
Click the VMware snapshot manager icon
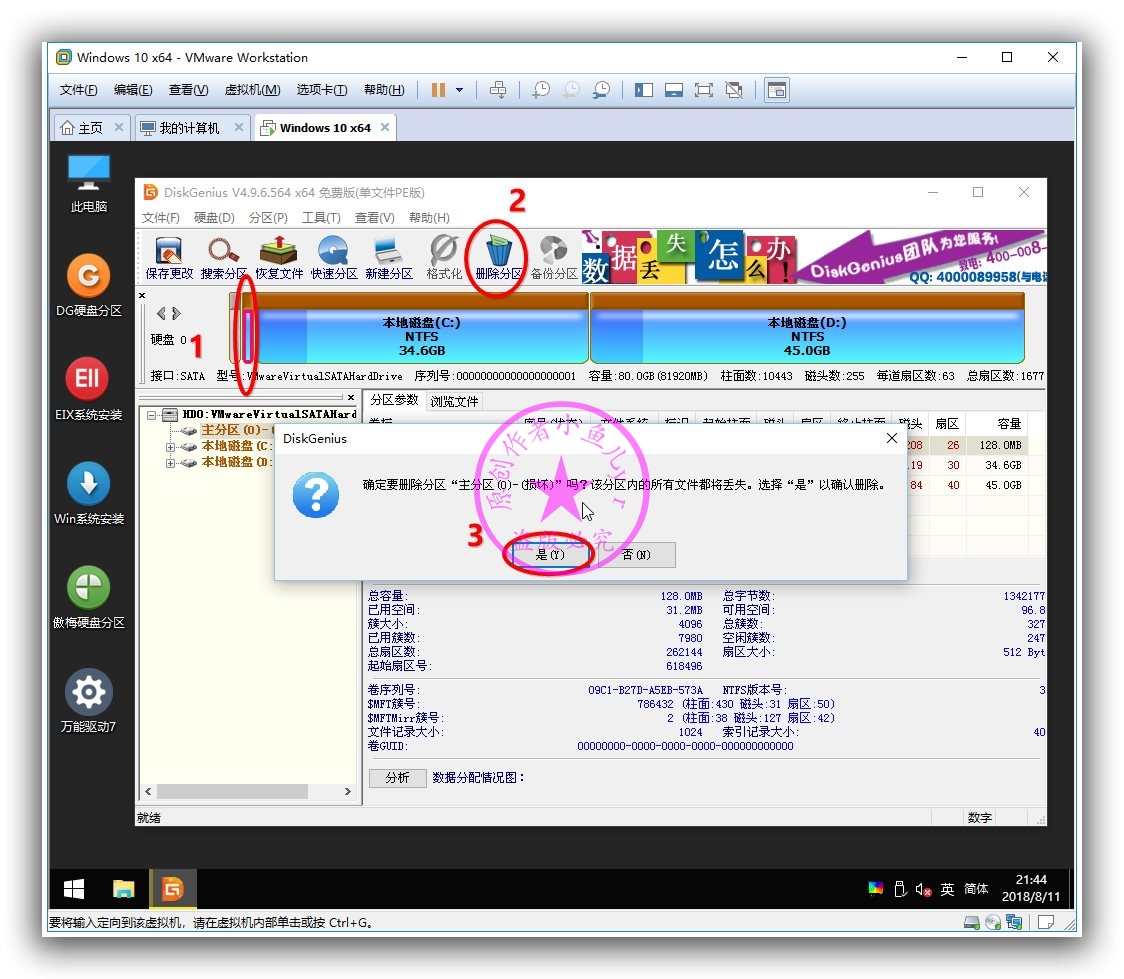point(601,90)
